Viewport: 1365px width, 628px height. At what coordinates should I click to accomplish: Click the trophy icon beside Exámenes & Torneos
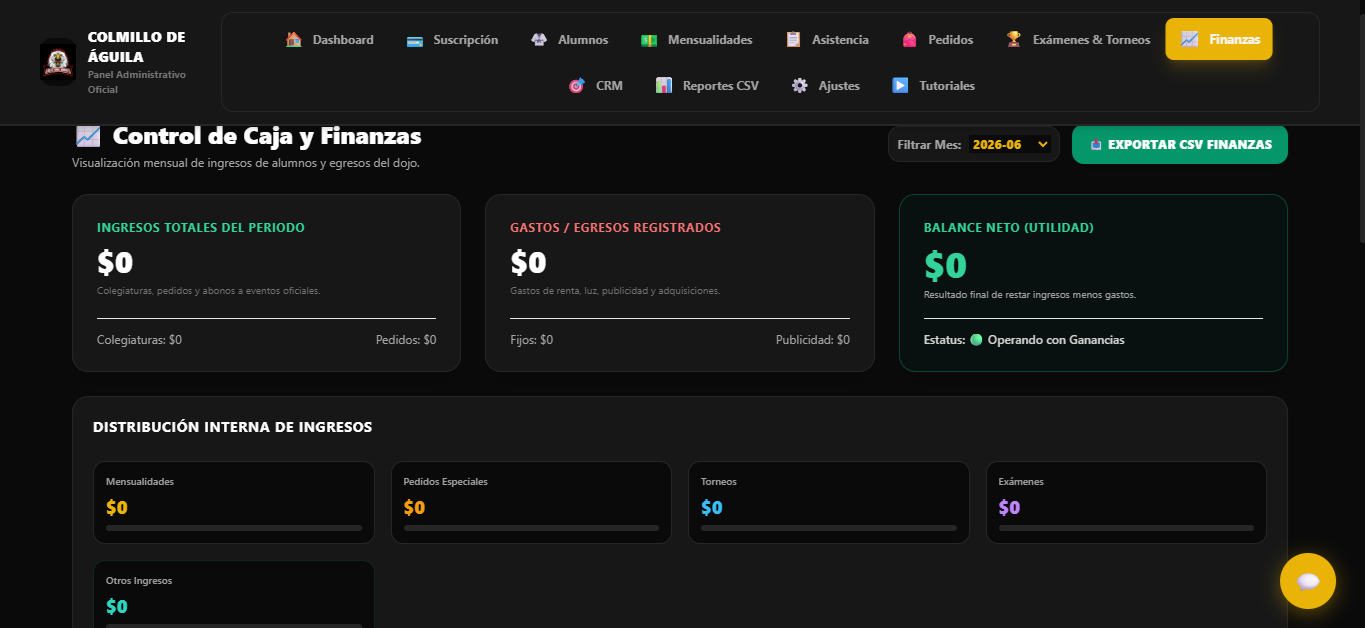point(1014,40)
